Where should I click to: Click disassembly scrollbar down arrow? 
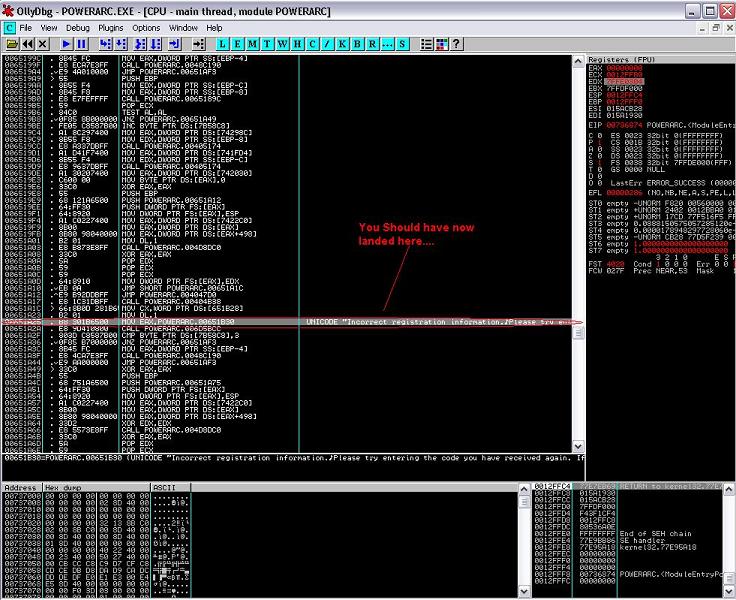(578, 446)
